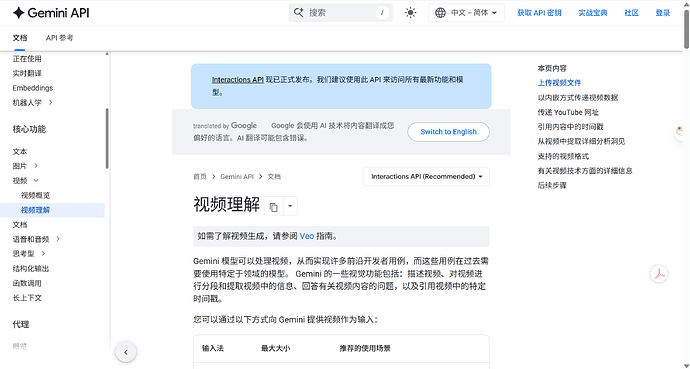
Task: Jump to 上传视频文件 section
Action: click(x=559, y=83)
